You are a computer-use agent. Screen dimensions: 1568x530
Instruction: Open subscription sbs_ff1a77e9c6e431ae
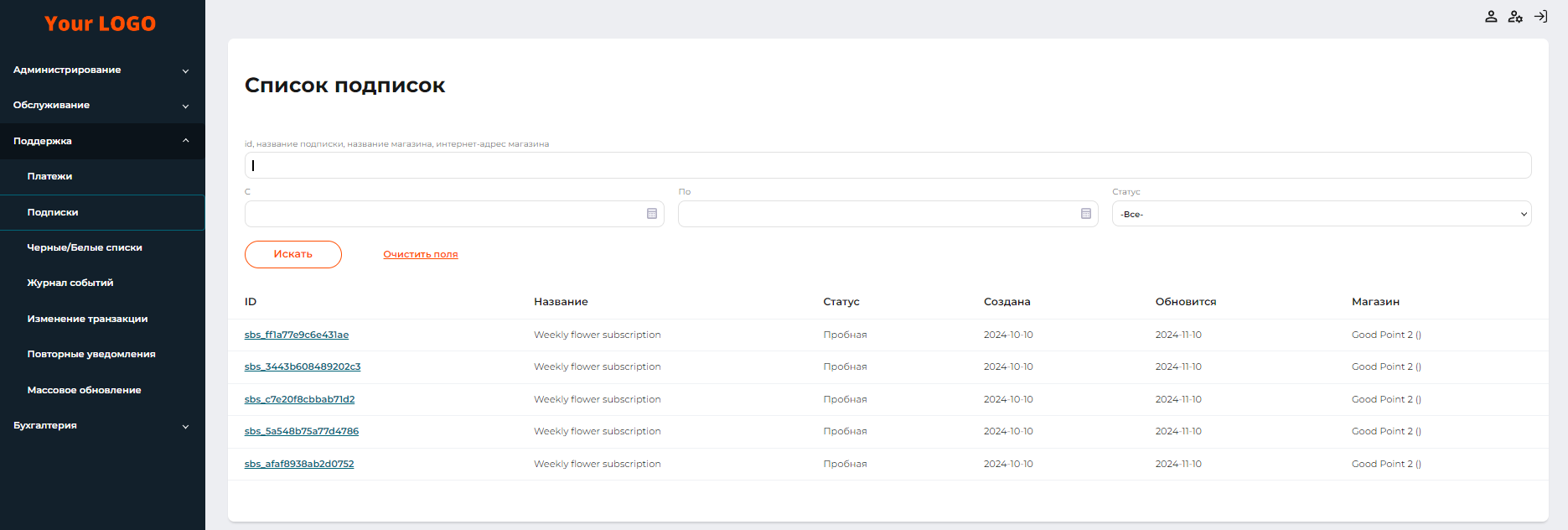(297, 335)
